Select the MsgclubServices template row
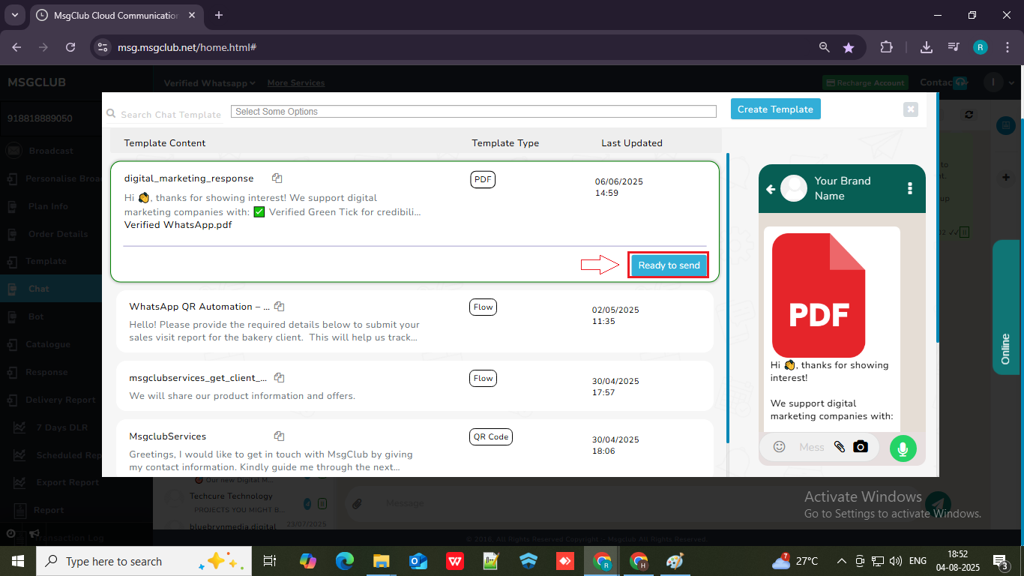Image resolution: width=1024 pixels, height=576 pixels. tap(415, 449)
